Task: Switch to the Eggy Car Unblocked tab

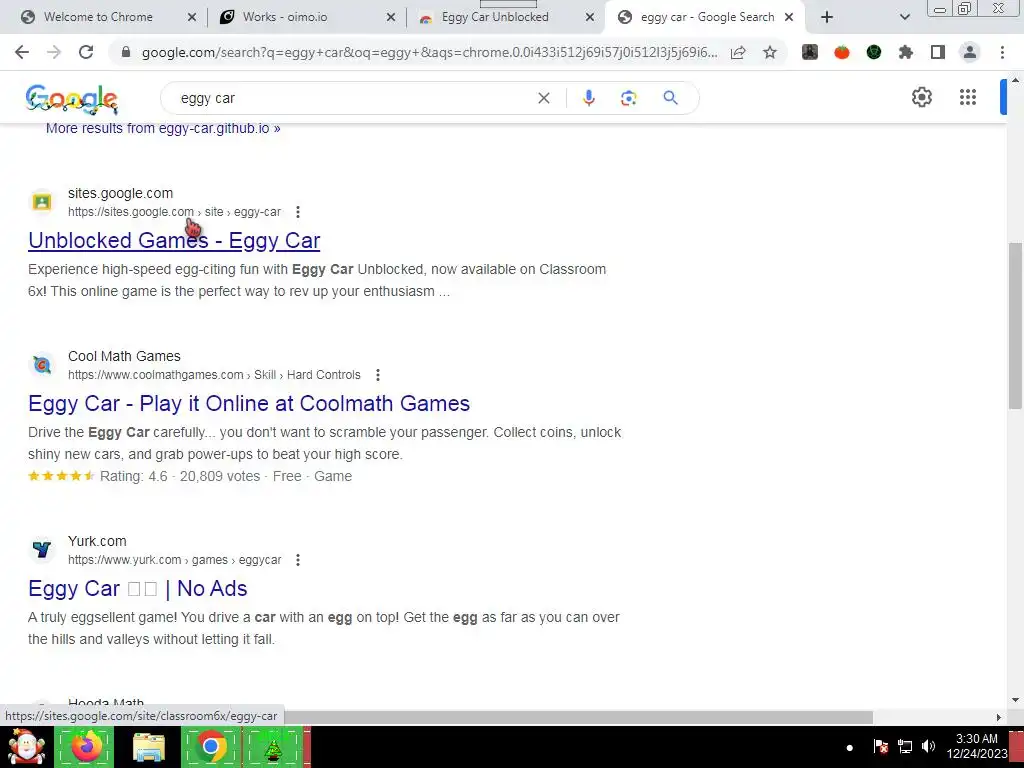Action: click(494, 17)
